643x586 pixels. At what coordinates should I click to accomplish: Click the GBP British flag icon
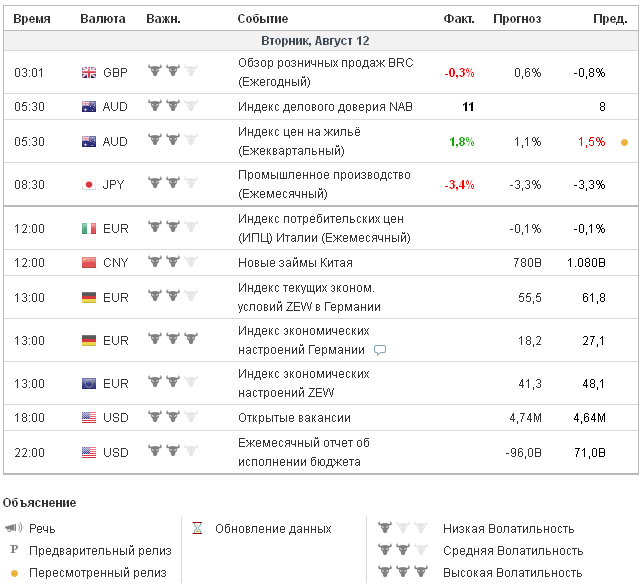pos(88,73)
